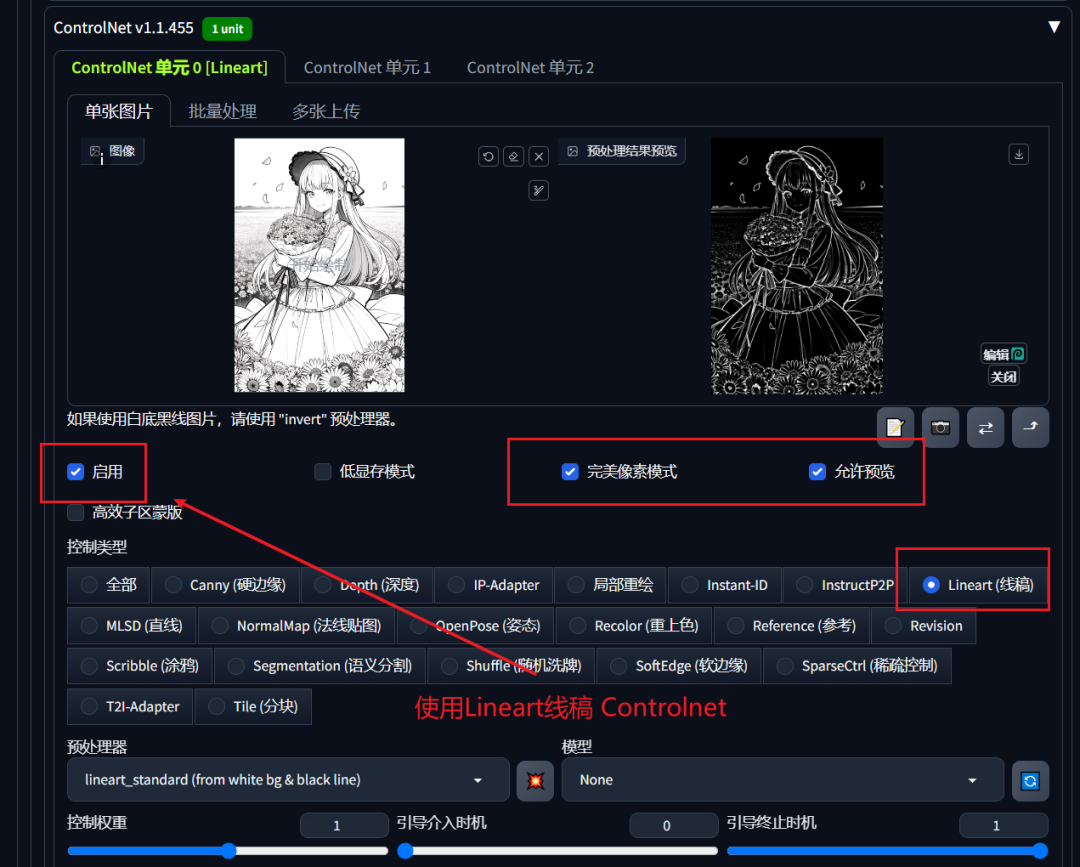Download the preprocessor preview image

[1019, 154]
